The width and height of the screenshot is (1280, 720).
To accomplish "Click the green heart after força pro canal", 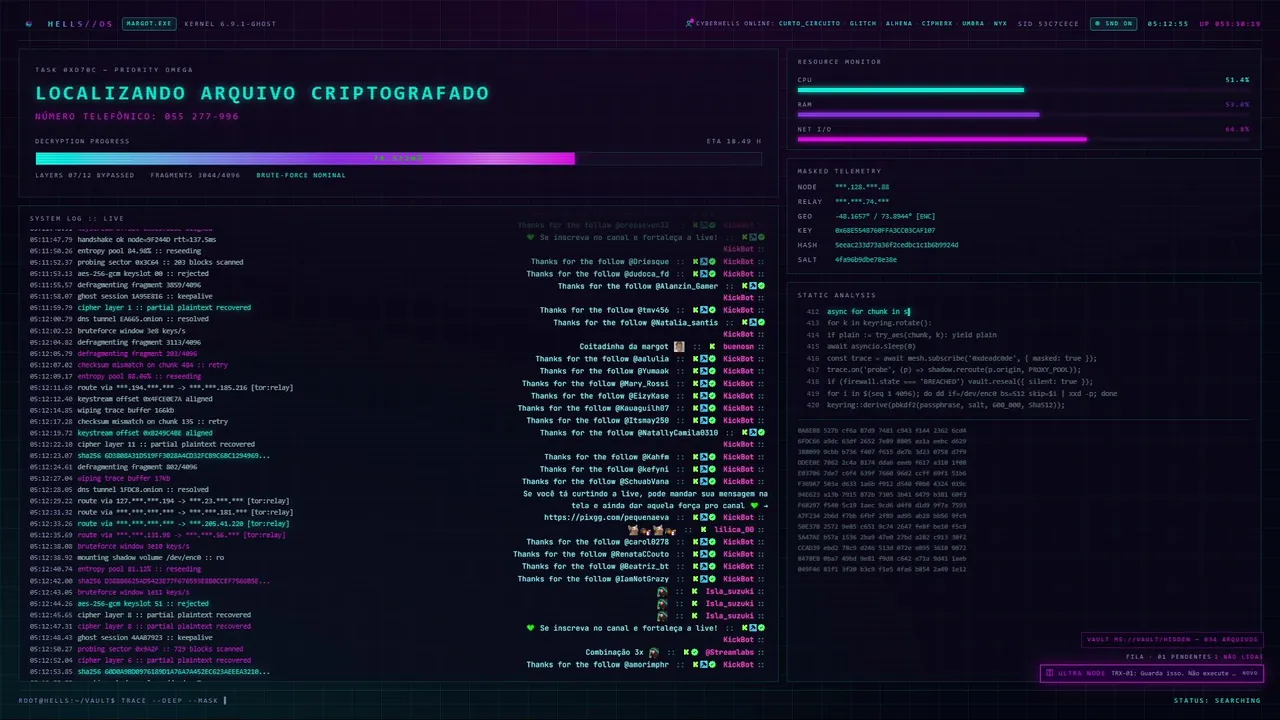I will point(755,506).
